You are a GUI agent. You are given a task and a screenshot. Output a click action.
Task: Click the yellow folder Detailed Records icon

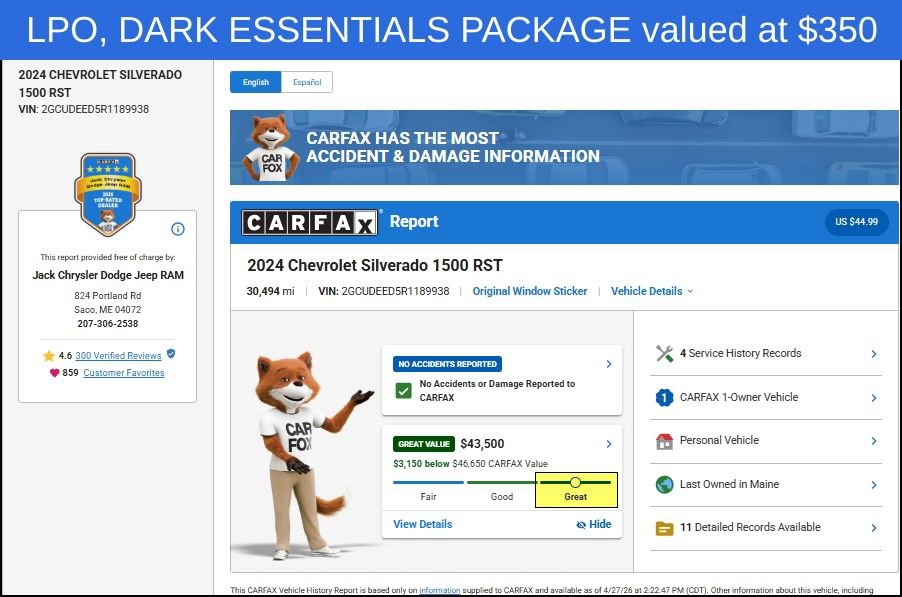pyautogui.click(x=664, y=527)
